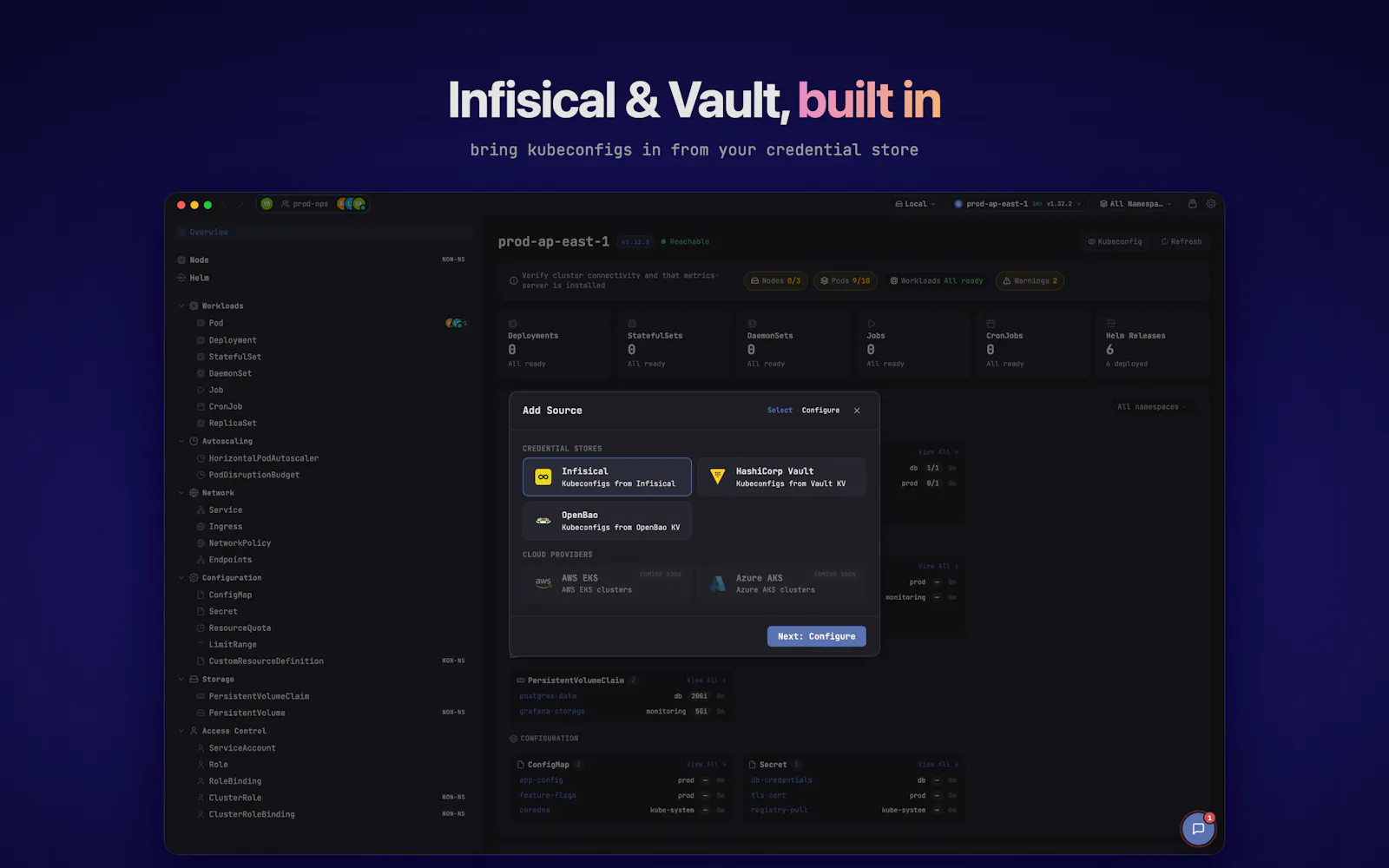The width and height of the screenshot is (1389, 868).
Task: Click the Deployment icon in the sidebar
Action: [201, 340]
